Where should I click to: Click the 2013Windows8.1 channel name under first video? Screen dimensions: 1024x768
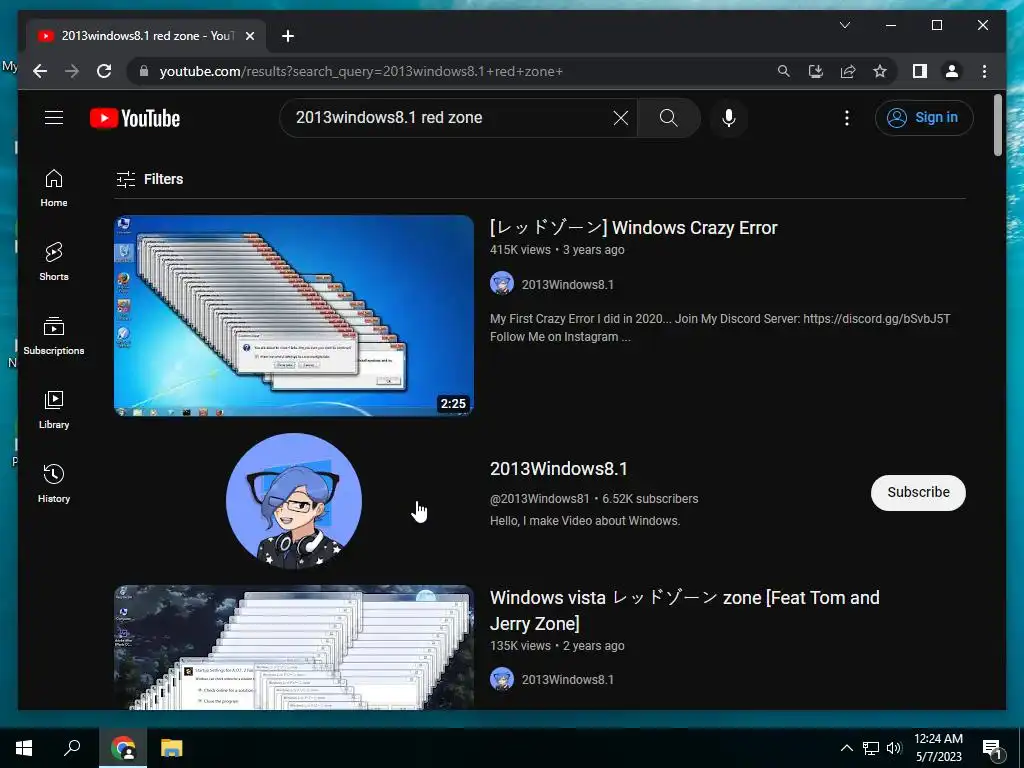[568, 285]
